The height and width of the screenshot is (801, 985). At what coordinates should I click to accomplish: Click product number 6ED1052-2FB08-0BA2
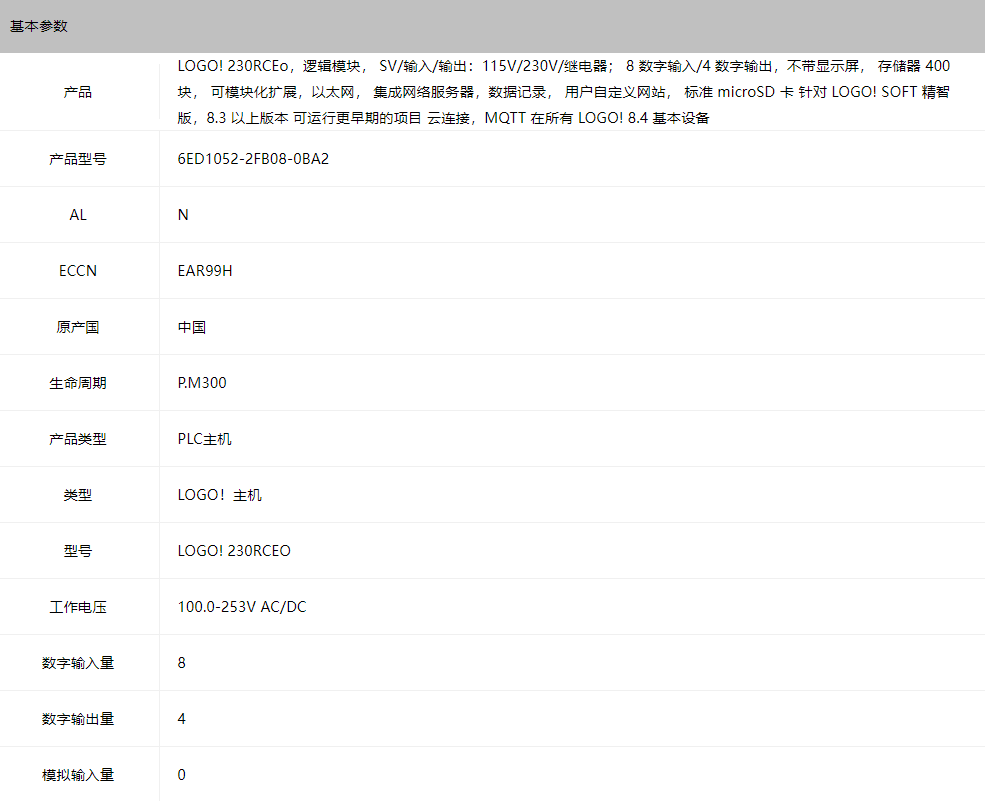pos(253,159)
